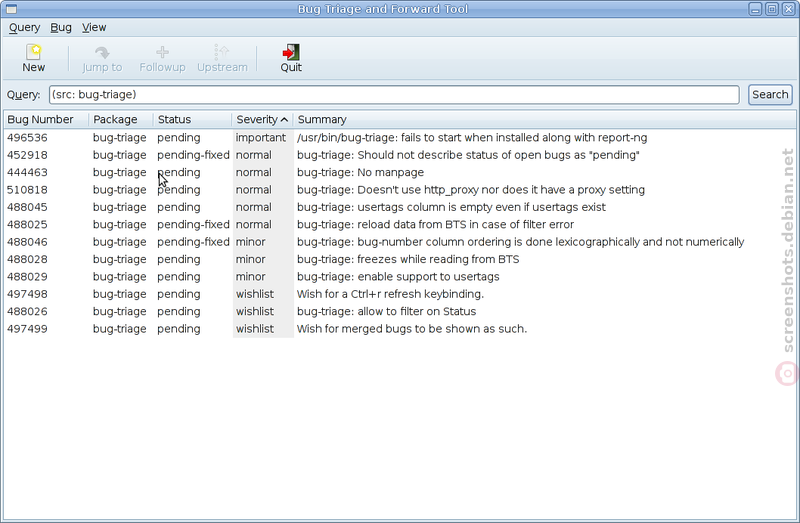The width and height of the screenshot is (800, 523).
Task: Select bug number 497499
Action: coord(27,329)
